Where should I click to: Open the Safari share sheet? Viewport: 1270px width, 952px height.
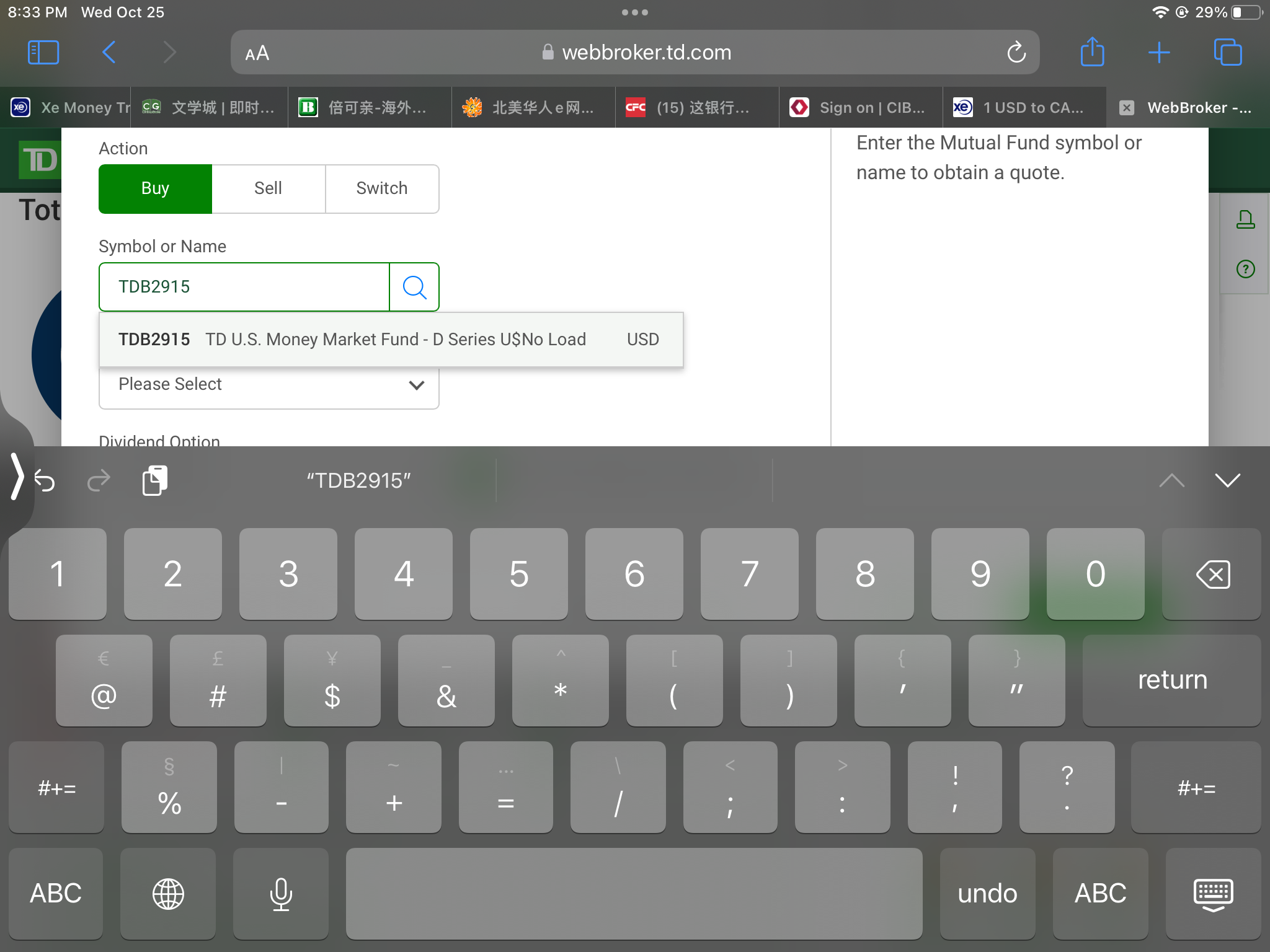[x=1092, y=51]
